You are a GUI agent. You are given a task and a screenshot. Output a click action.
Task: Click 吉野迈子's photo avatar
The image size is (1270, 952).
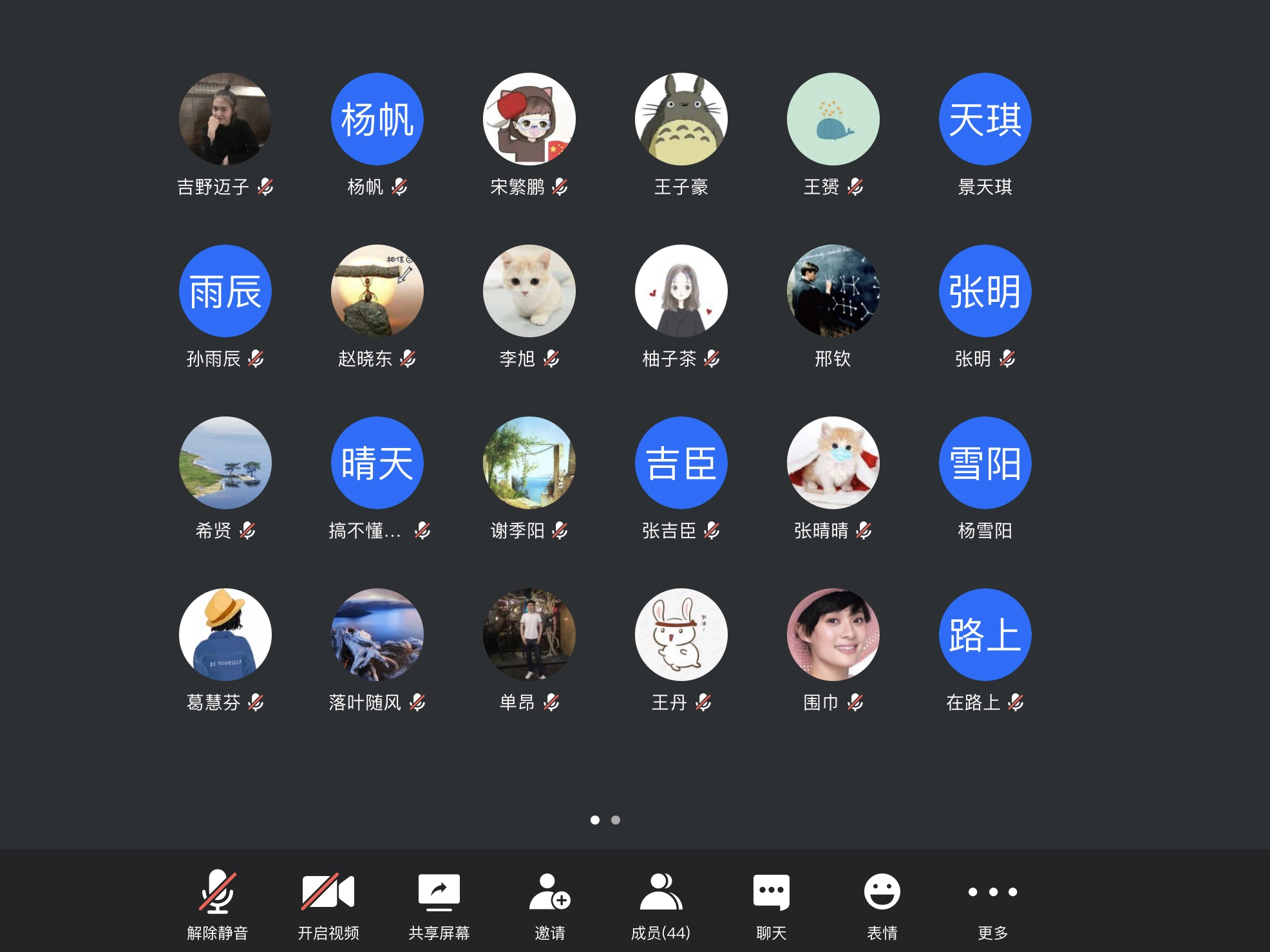[225, 119]
